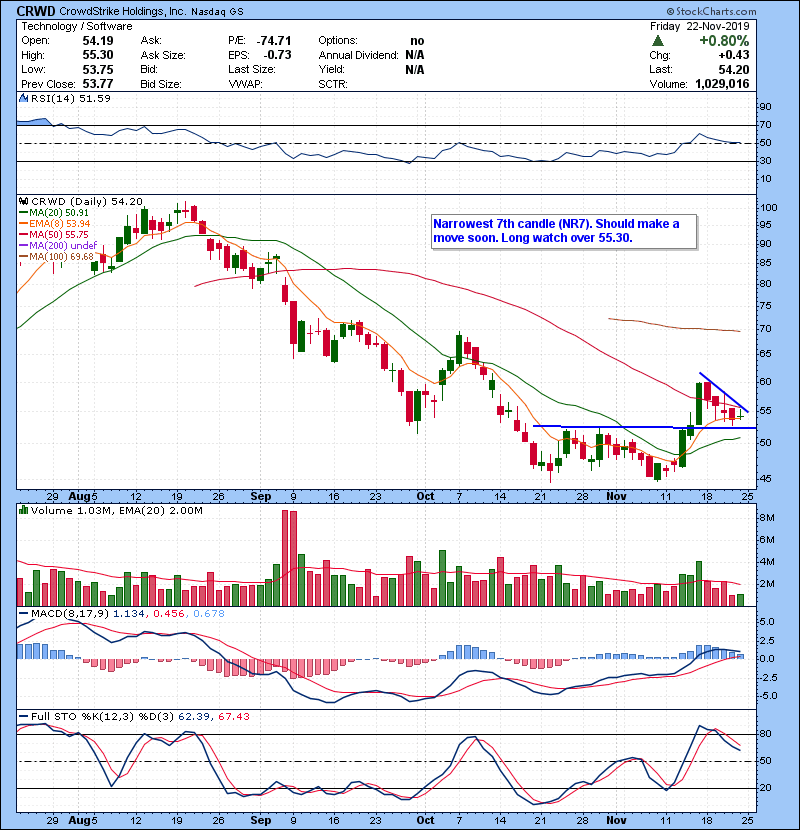Click the purple MA(200) legend color dash
This screenshot has width=800, height=830.
click(23, 246)
